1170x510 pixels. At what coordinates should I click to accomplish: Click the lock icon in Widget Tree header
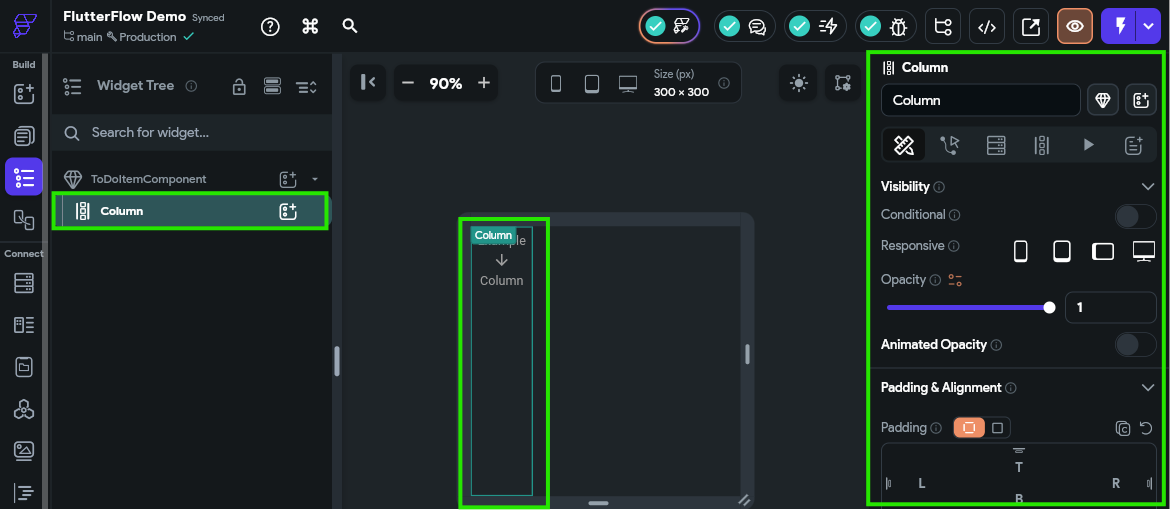click(x=239, y=87)
